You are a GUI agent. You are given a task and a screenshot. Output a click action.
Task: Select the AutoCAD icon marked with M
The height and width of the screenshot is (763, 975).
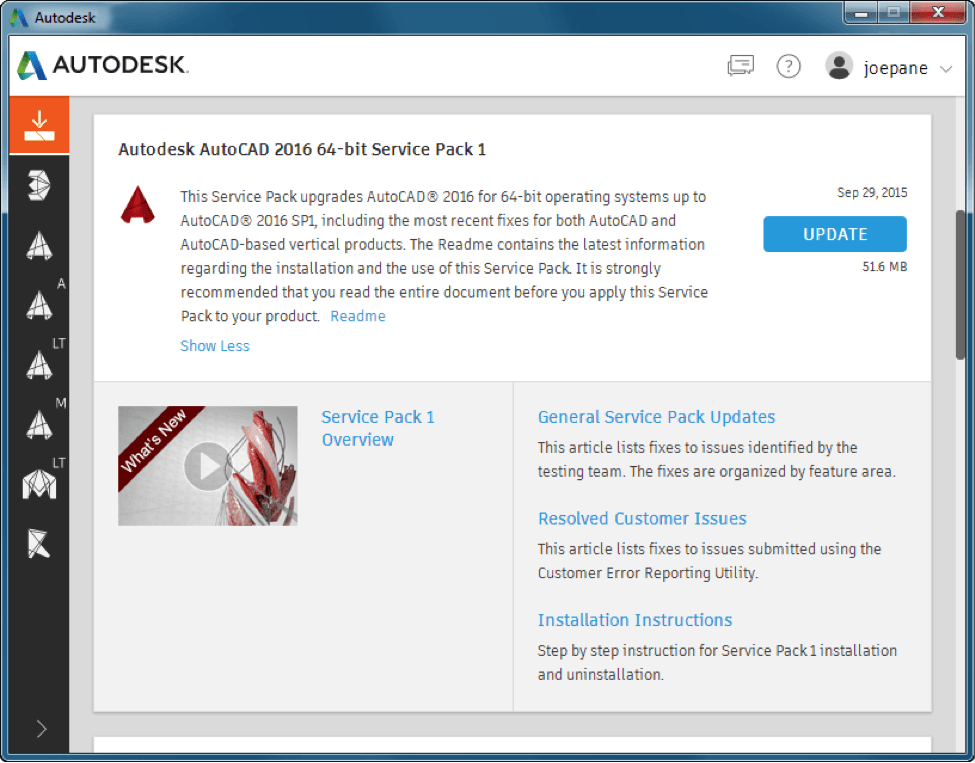pyautogui.click(x=39, y=424)
